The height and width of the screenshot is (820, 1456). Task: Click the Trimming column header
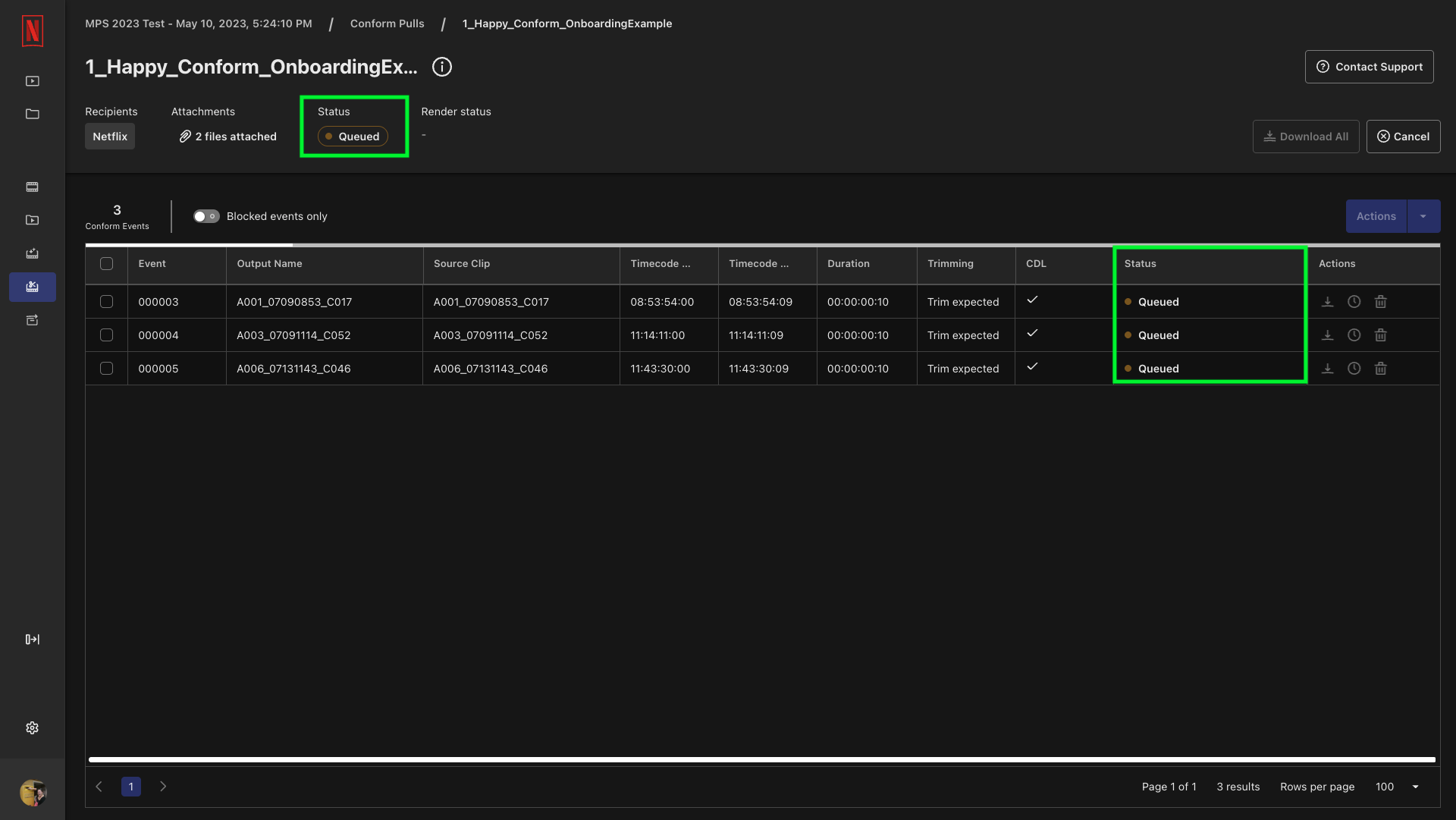tap(966, 264)
